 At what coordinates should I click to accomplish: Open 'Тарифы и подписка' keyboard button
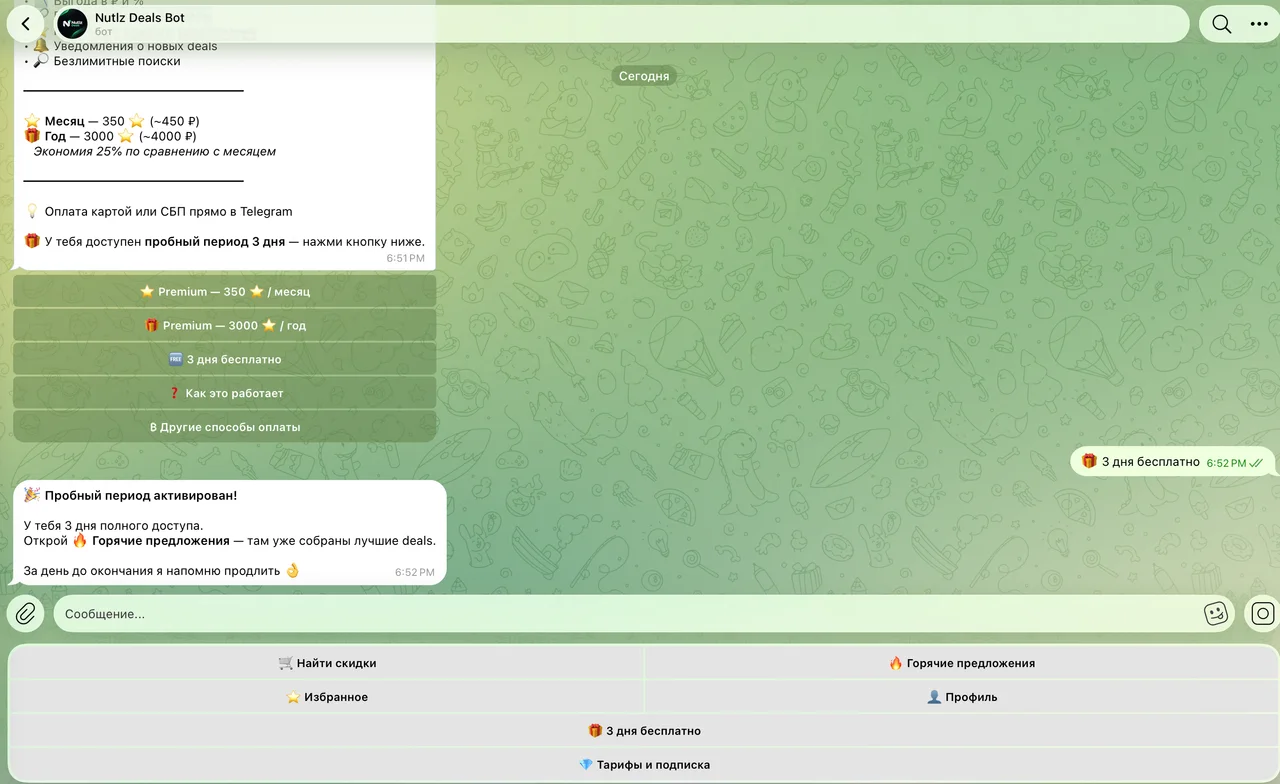point(644,765)
